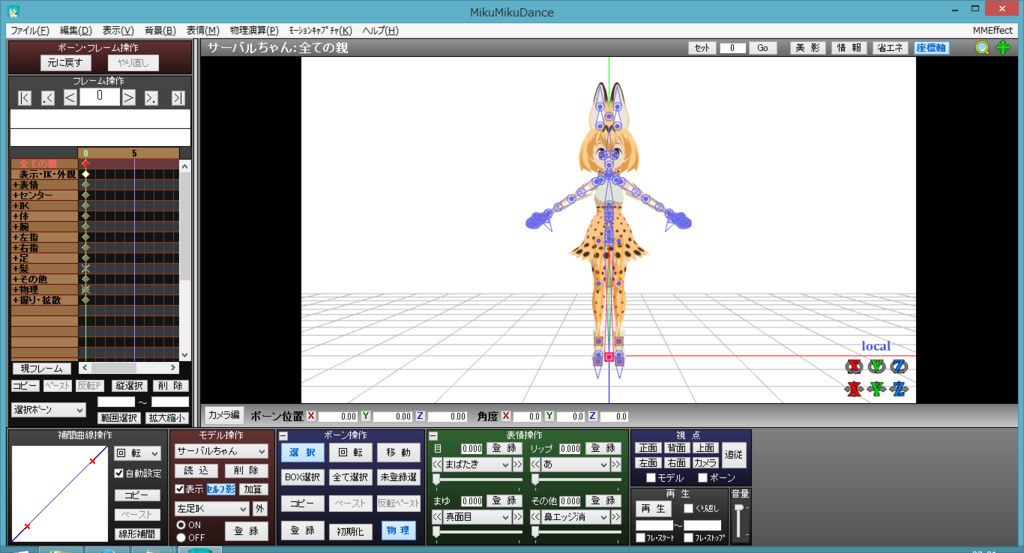1024x553 pixels.
Task: Collapse the 表情操作 panel minus icon
Action: tap(432, 435)
